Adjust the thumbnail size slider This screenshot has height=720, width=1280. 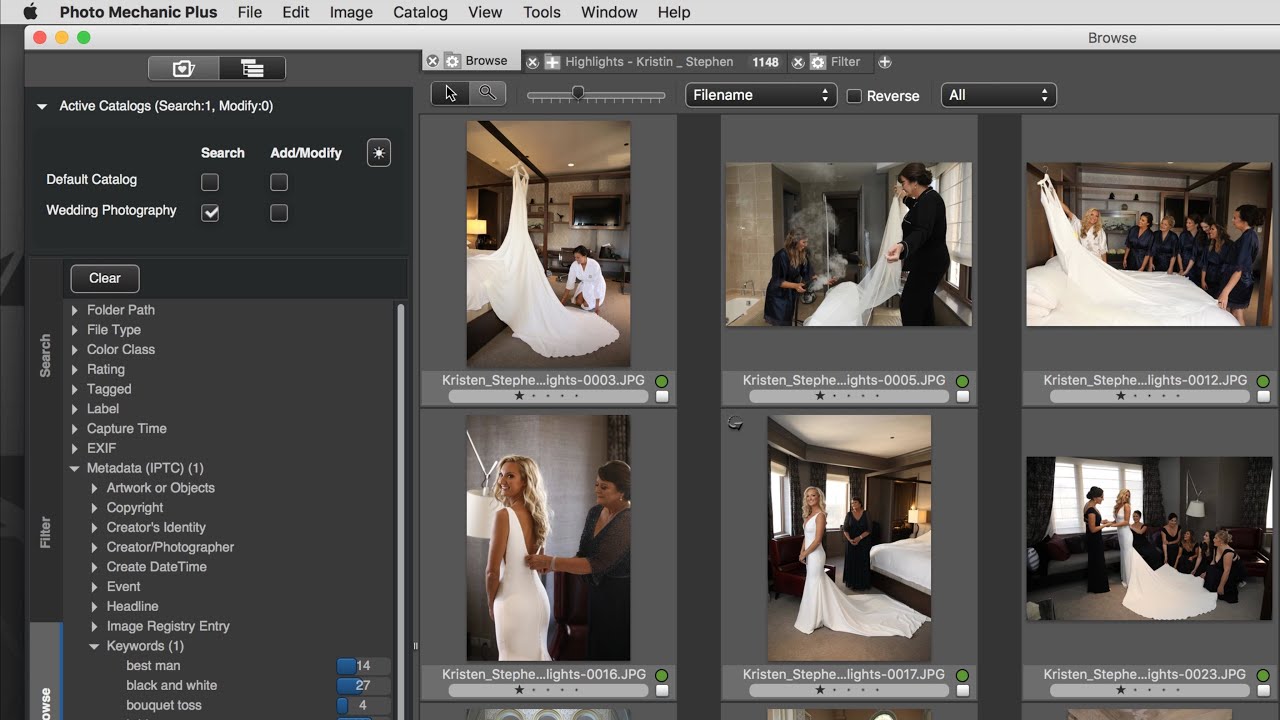click(x=578, y=92)
